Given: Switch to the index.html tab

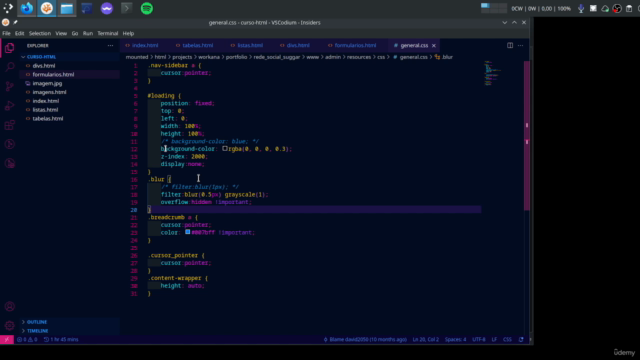Looking at the screenshot, I should click(145, 45).
